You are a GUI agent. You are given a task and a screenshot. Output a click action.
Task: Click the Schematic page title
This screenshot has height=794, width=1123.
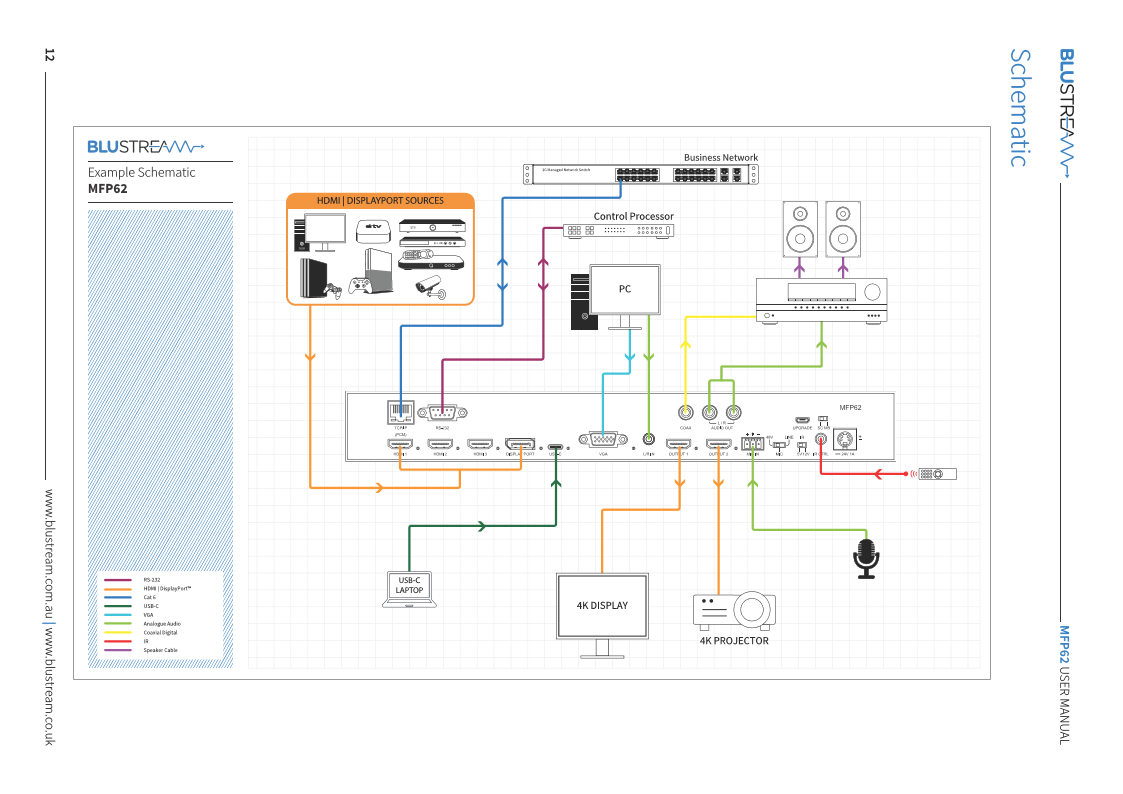[x=1021, y=108]
